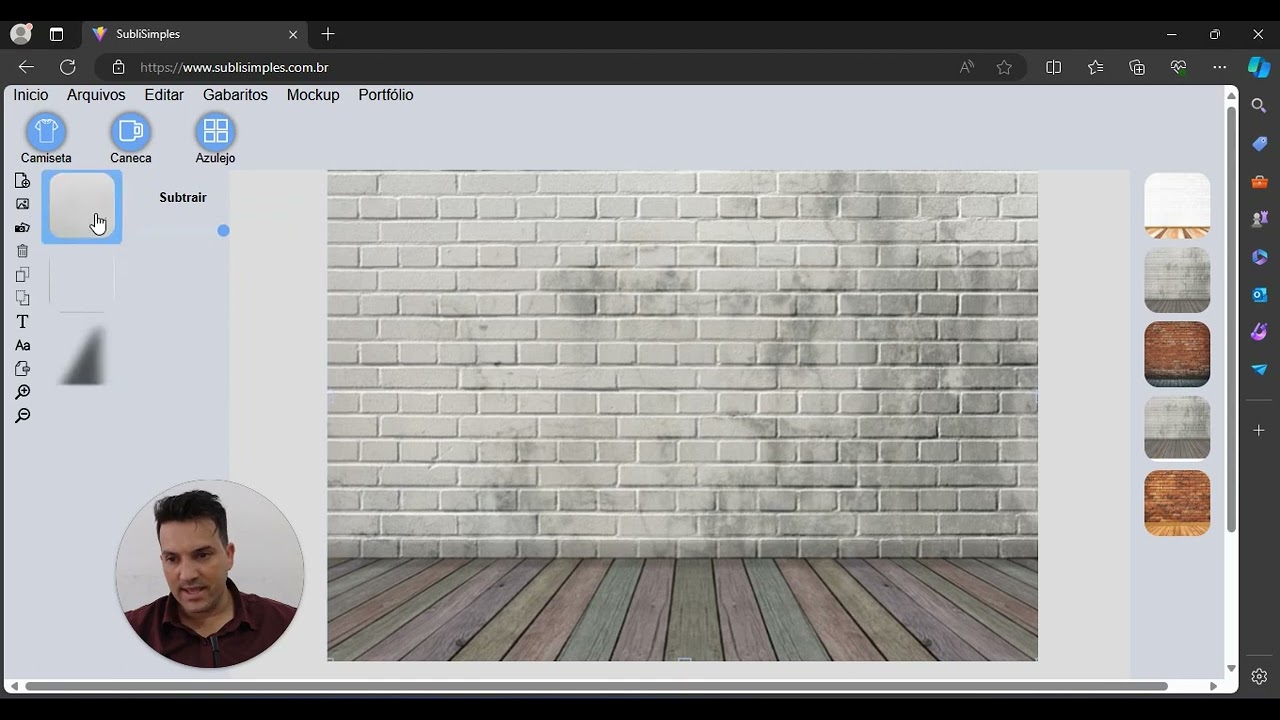Open the Gabaritos menu
1280x720 pixels.
[x=235, y=95]
